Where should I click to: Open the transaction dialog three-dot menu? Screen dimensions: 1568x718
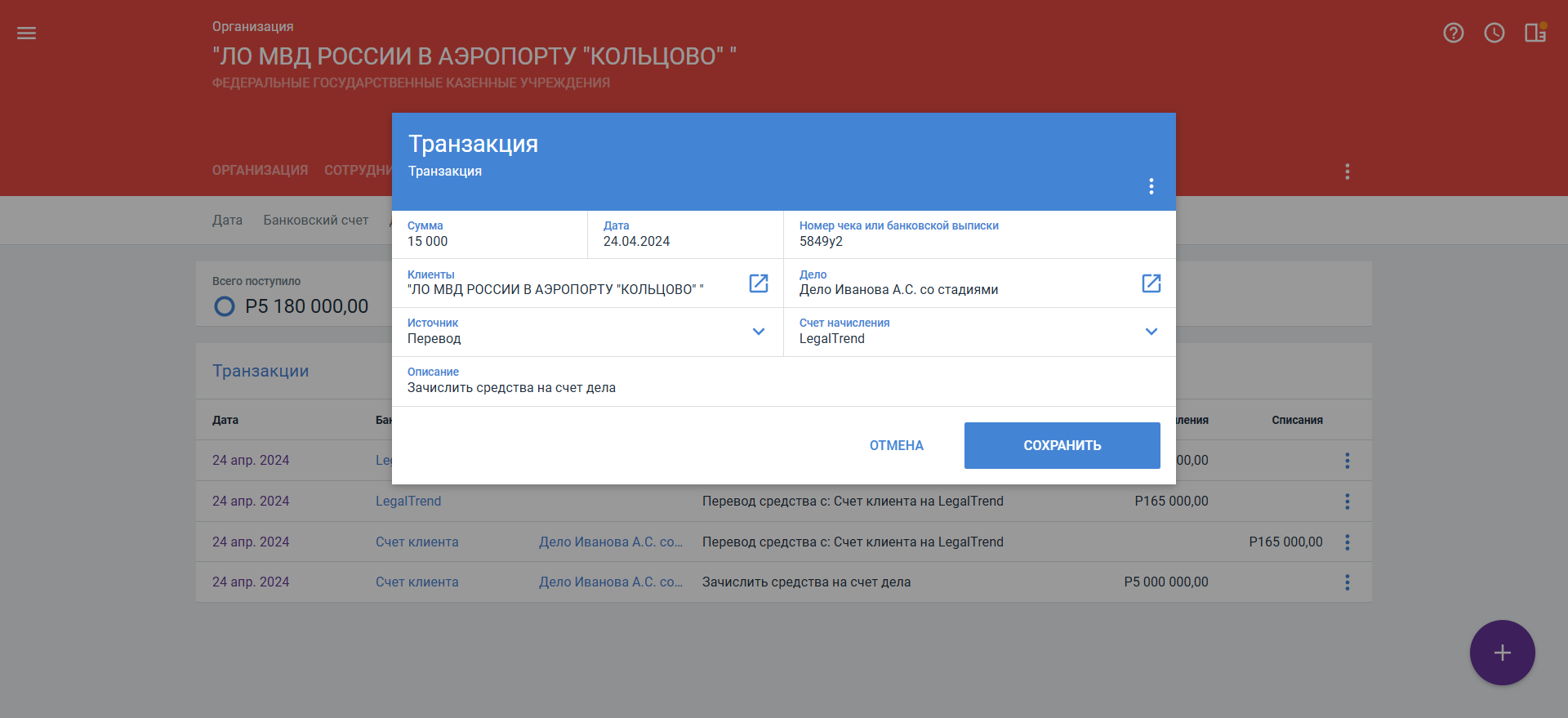point(1151,186)
